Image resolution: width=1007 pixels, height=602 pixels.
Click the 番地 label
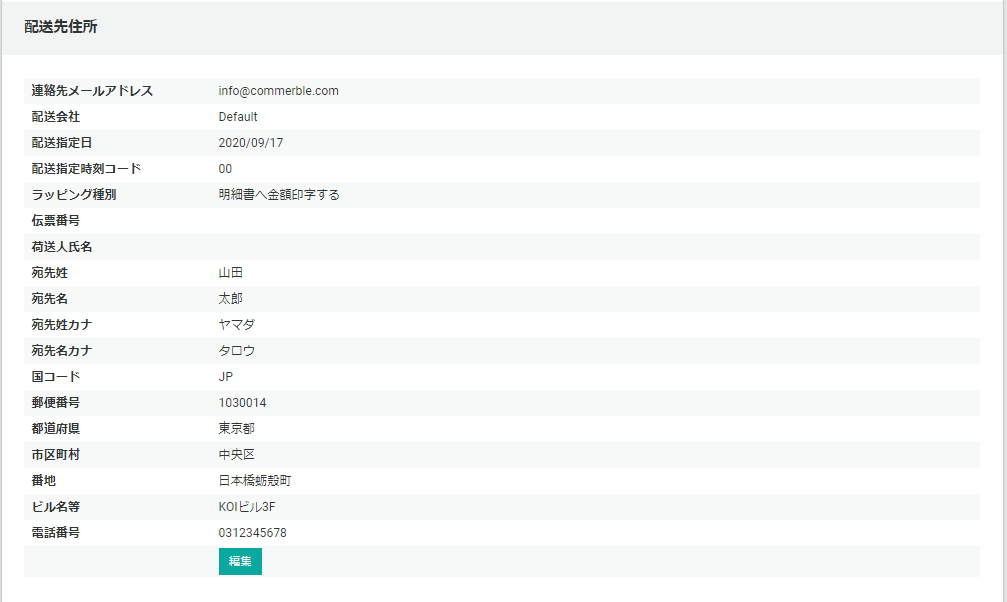[44, 481]
